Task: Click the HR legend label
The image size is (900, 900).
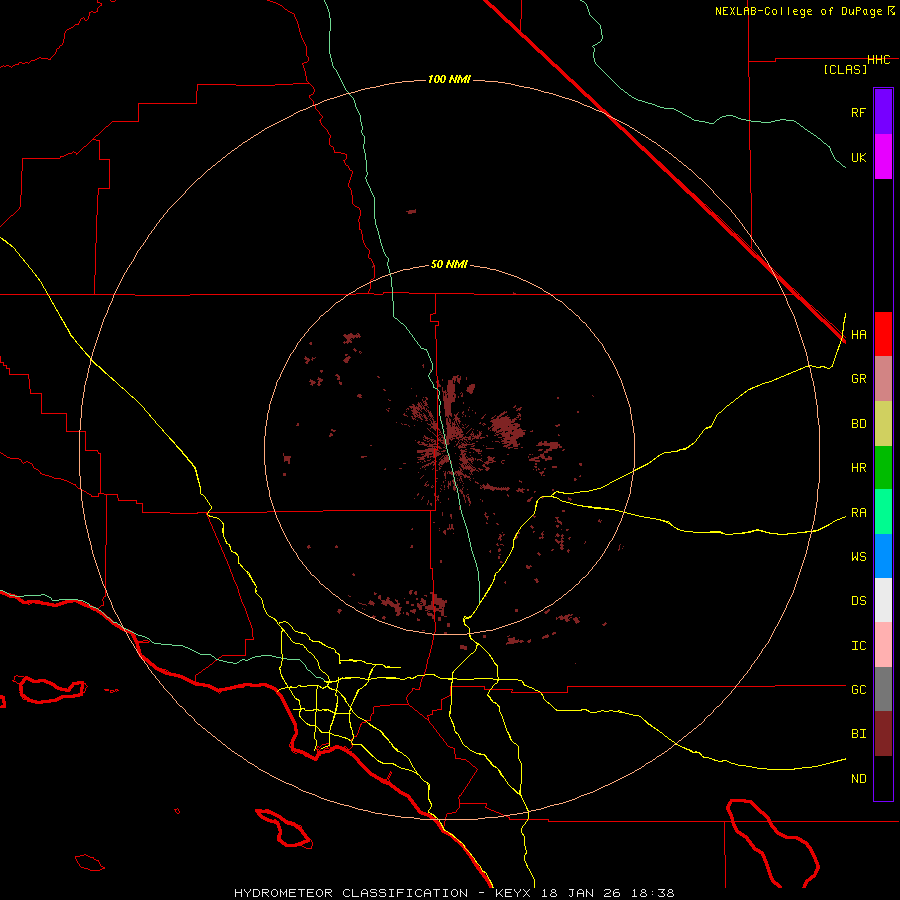Action: pyautogui.click(x=858, y=468)
